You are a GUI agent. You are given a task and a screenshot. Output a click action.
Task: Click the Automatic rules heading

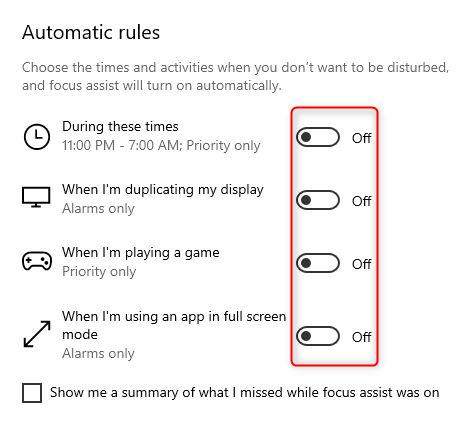(x=91, y=33)
